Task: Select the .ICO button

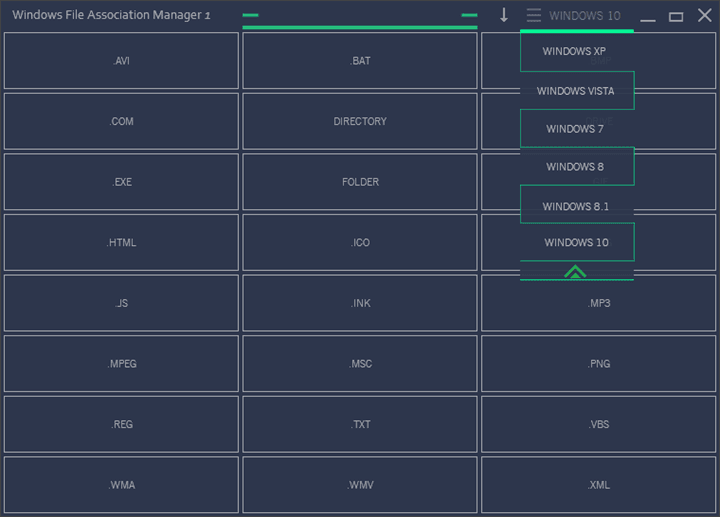Action: 360,242
